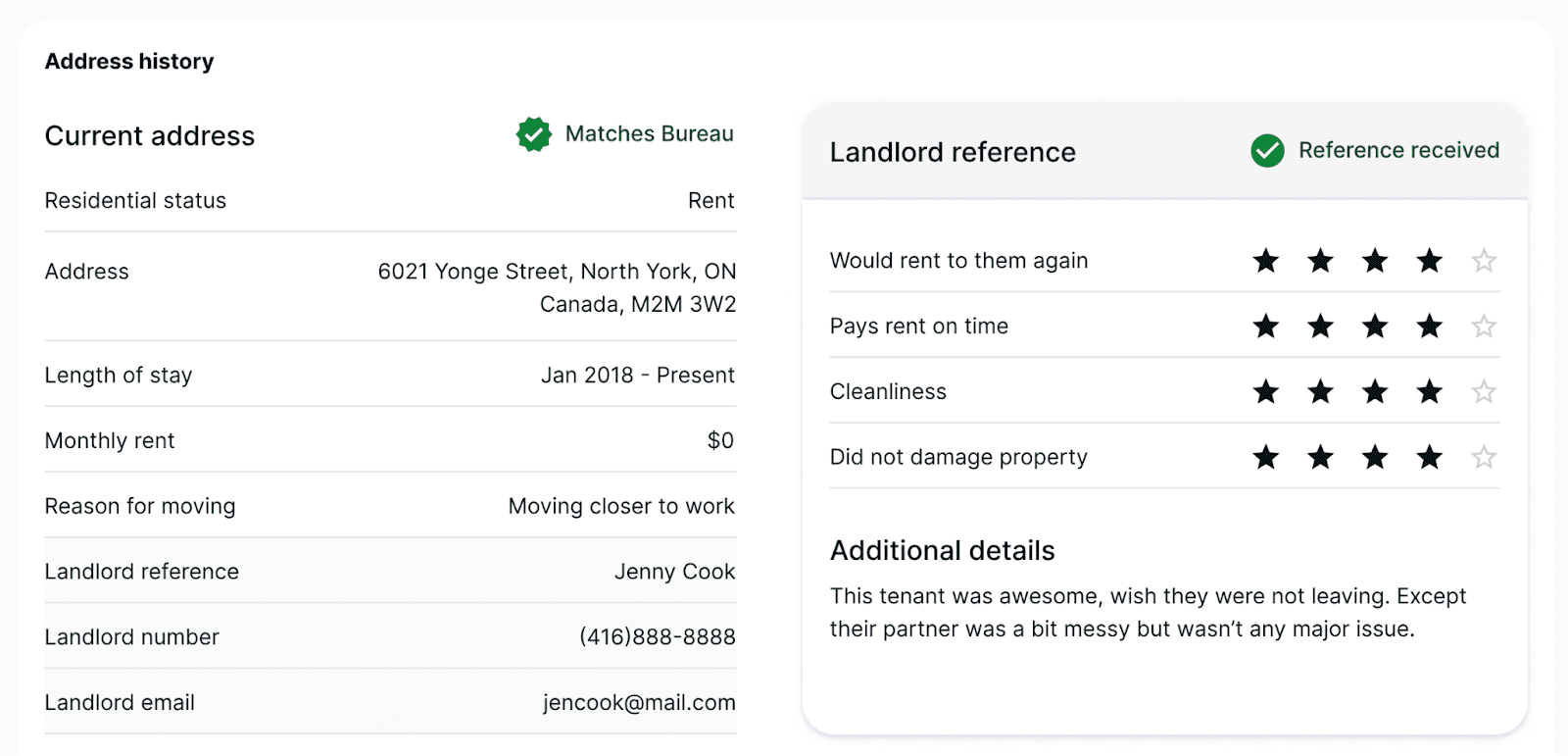This screenshot has height=756, width=1568.
Task: Select the empty fifth Cleanliness star
Action: coord(1484,392)
